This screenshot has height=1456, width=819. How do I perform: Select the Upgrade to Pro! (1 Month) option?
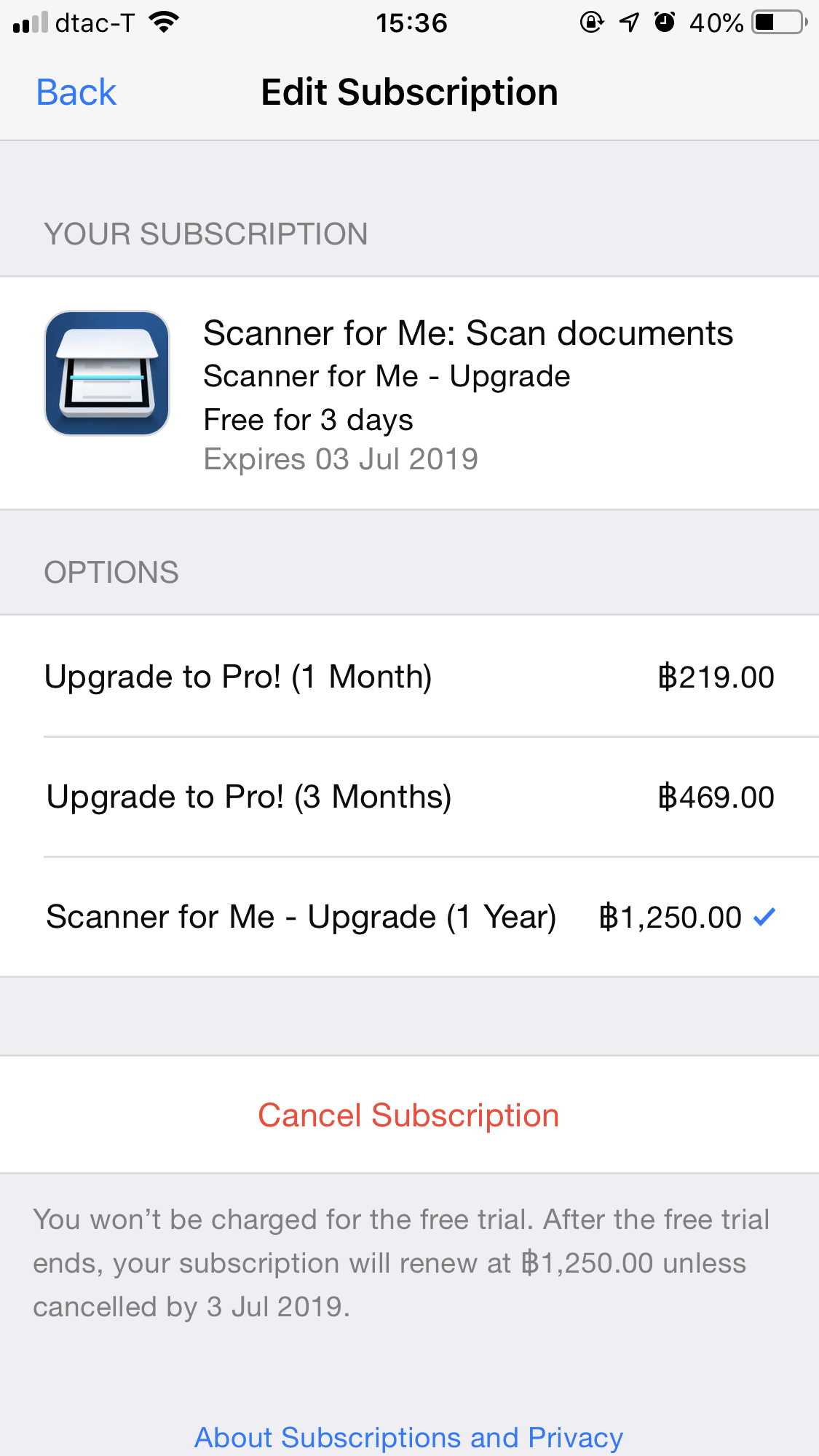(238, 677)
